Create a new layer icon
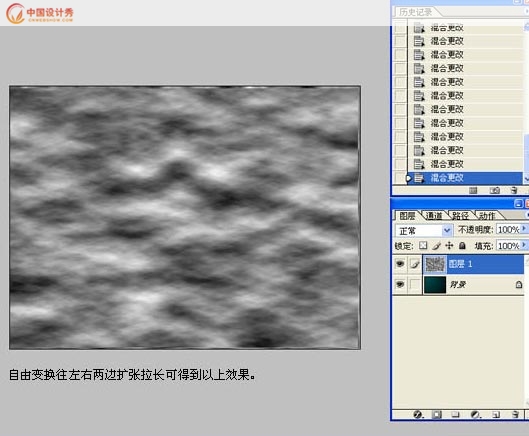 click(496, 414)
